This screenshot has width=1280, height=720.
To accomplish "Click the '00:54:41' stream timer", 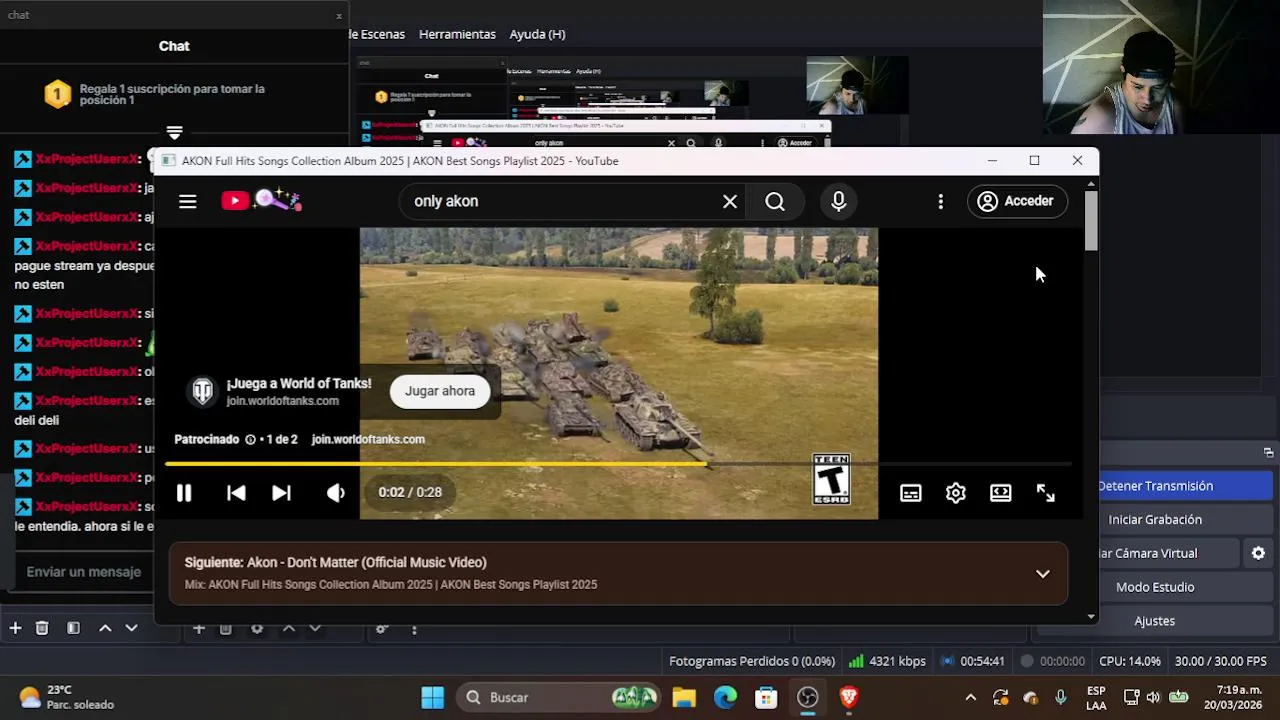I will tap(982, 661).
